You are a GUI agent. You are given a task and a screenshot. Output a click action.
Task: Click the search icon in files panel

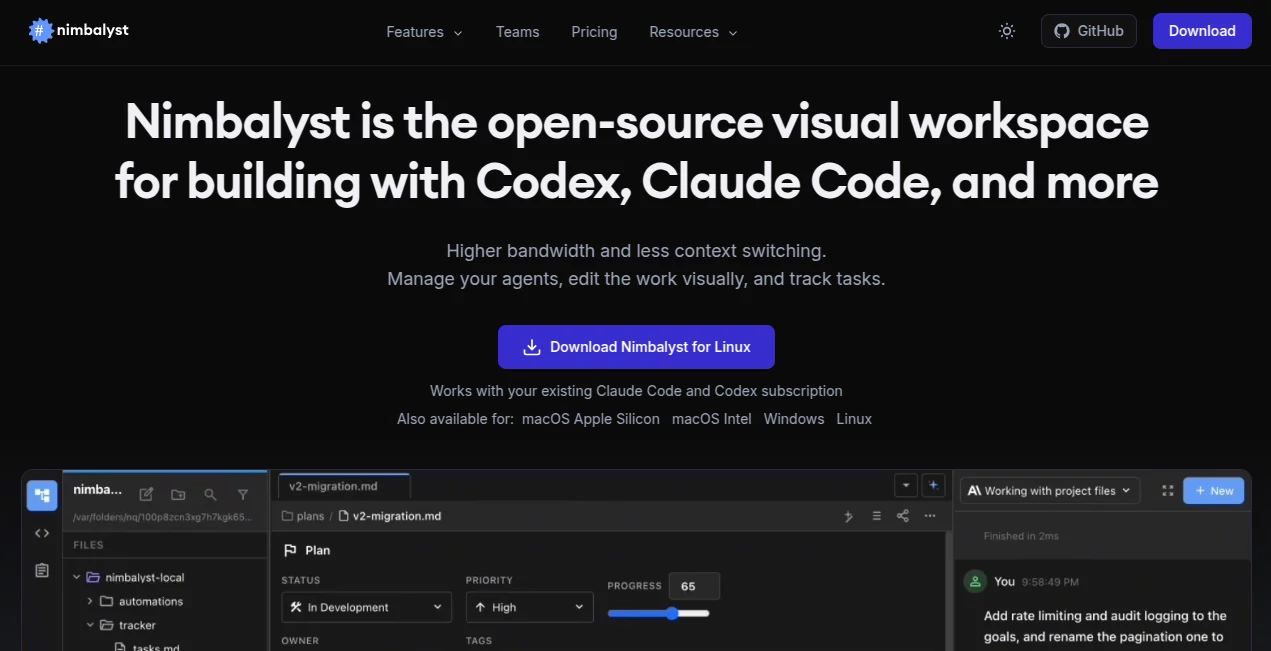[x=210, y=494]
